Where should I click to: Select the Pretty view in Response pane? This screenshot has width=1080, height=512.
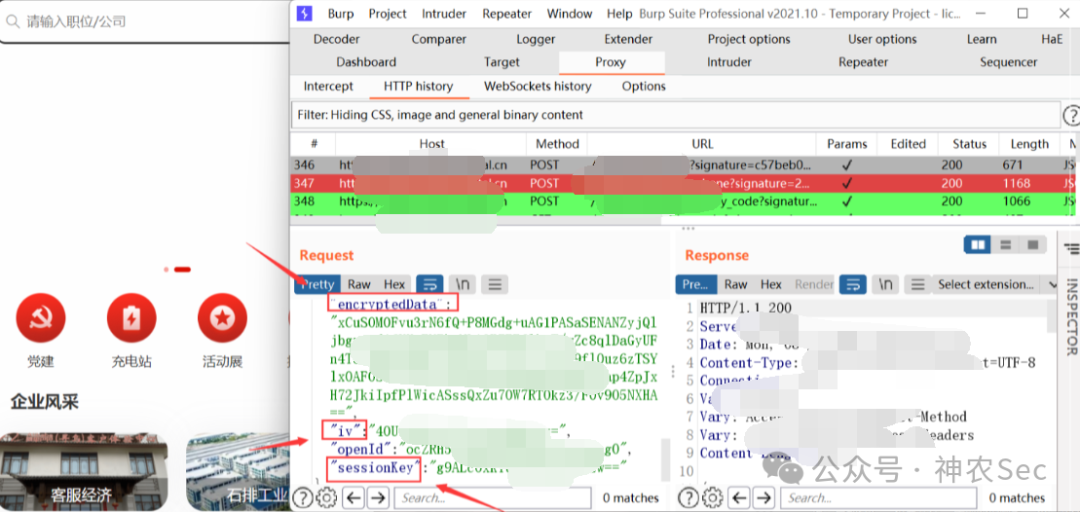[x=694, y=284]
